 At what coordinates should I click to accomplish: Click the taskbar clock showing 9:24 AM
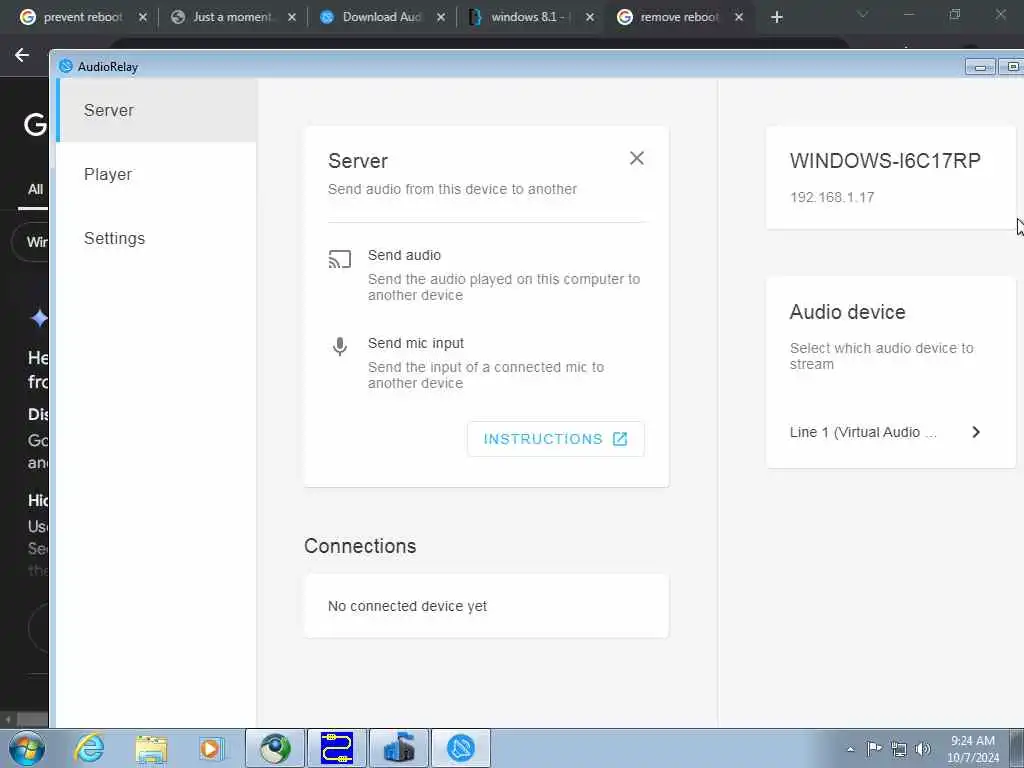click(973, 748)
